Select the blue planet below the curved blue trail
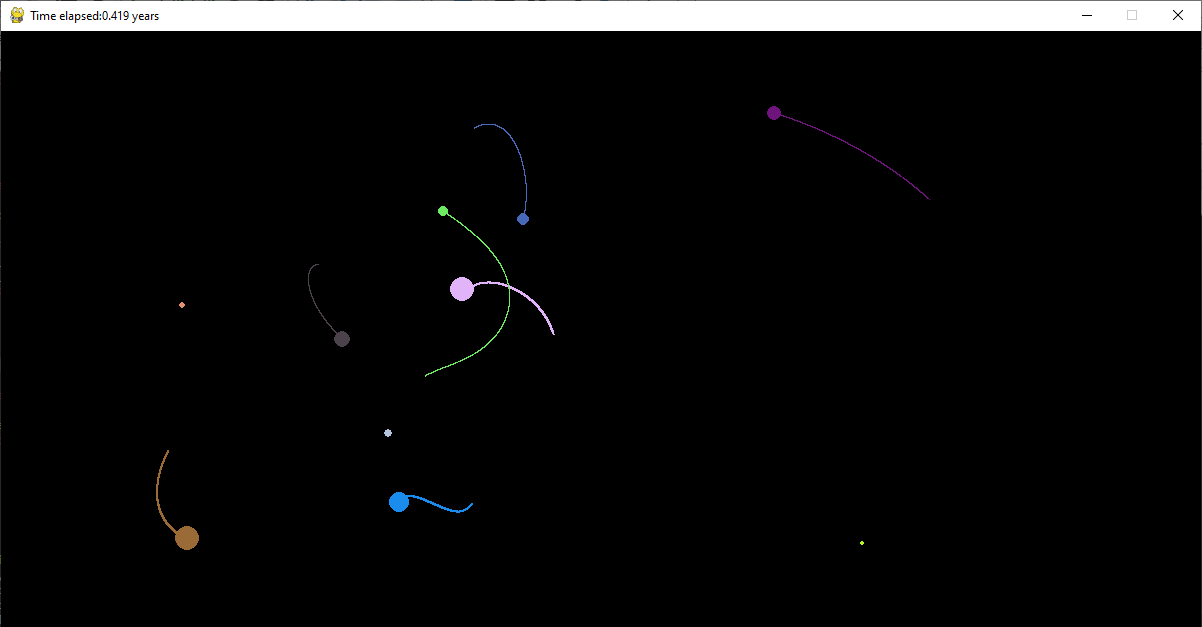 [x=522, y=218]
